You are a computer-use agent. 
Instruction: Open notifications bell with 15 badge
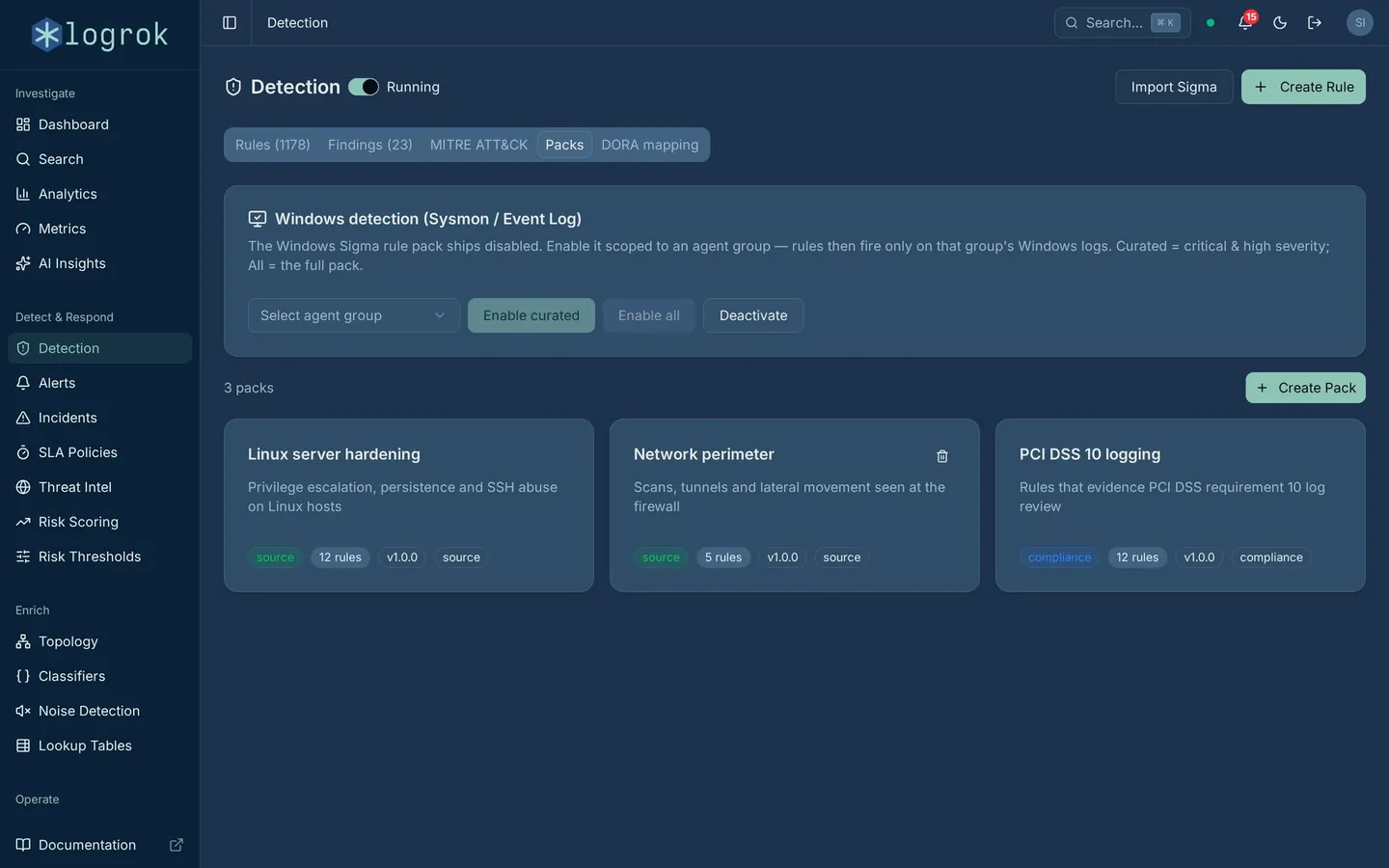(1245, 22)
